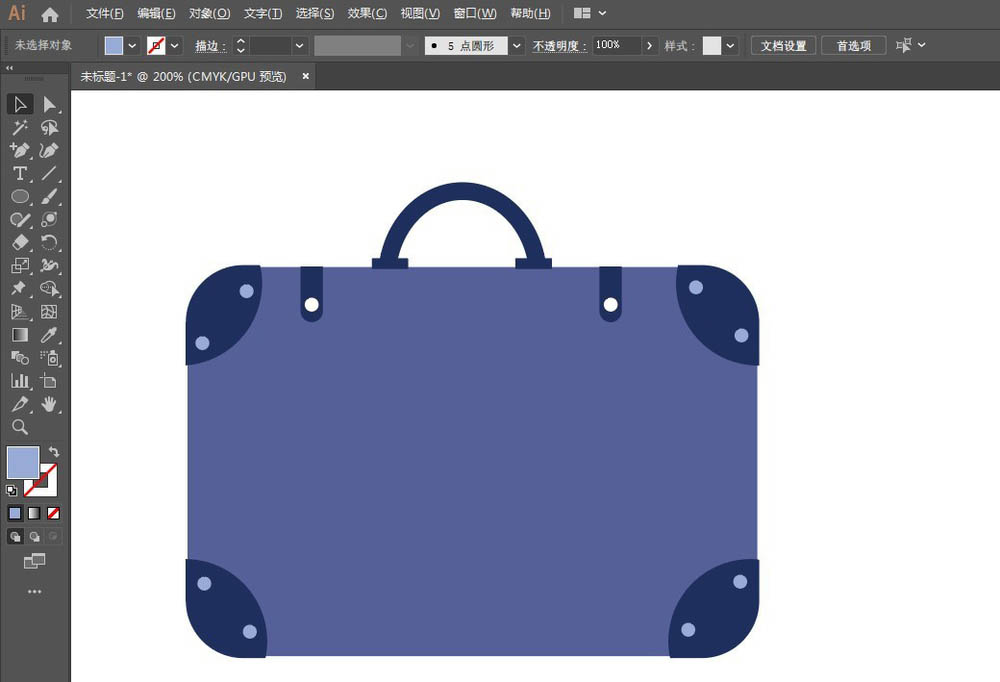Click the 文档设置 button
1000x682 pixels.
tap(783, 45)
